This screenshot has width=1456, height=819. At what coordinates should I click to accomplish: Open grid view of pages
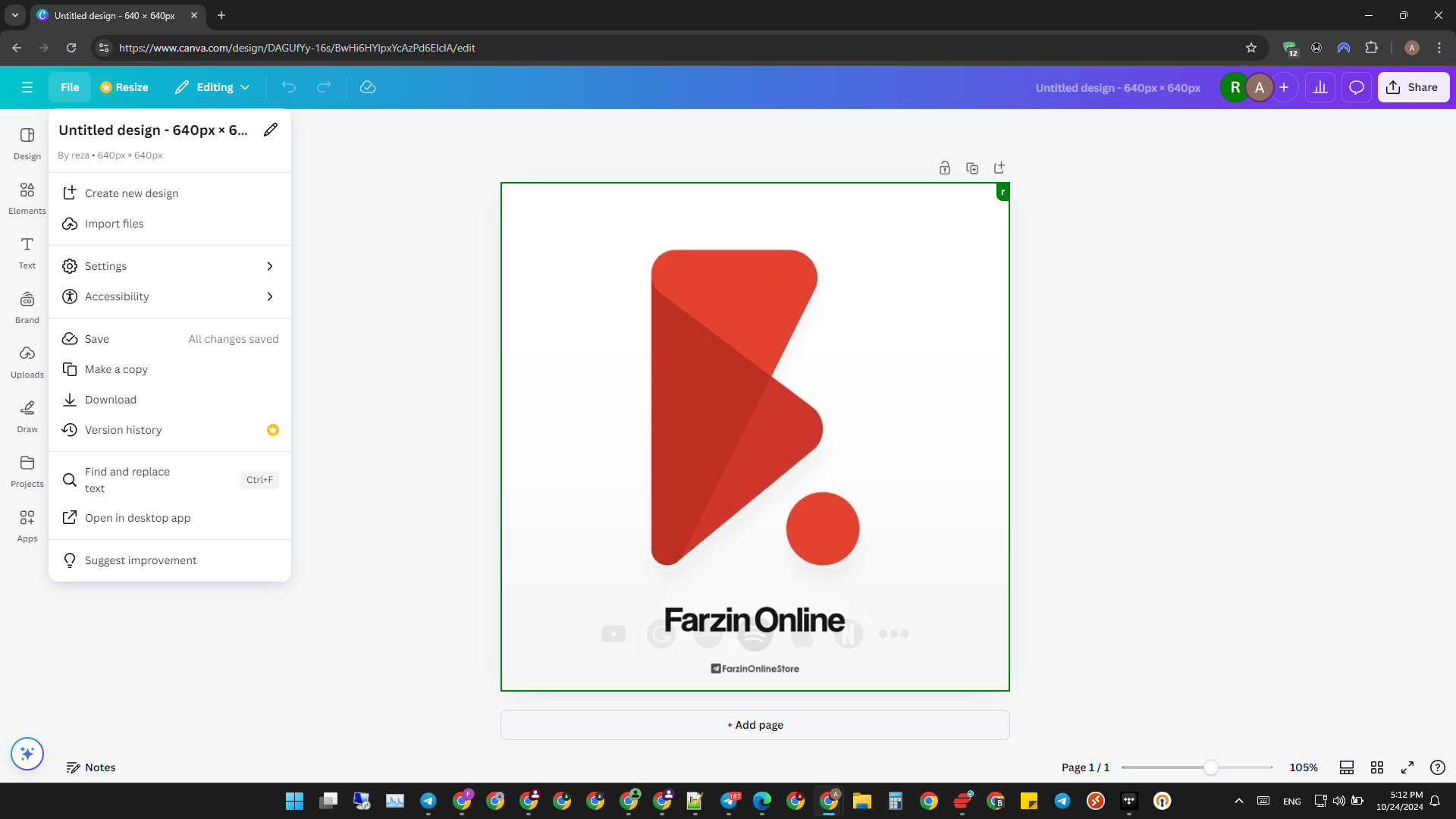tap(1377, 767)
